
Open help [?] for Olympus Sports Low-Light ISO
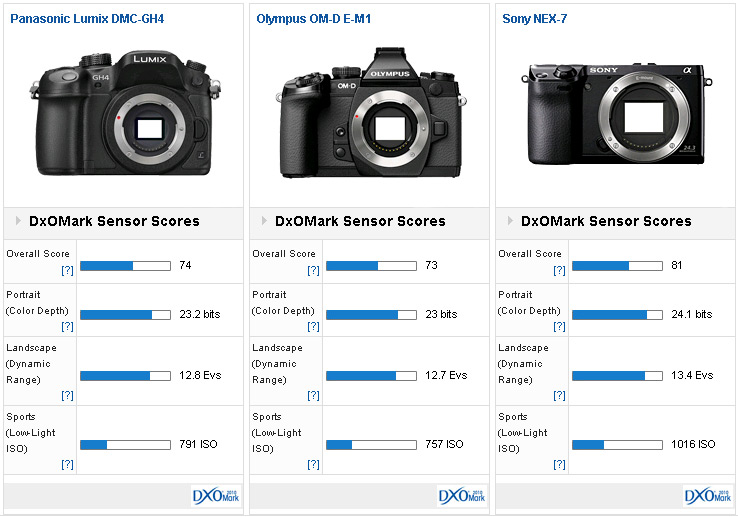(313, 464)
